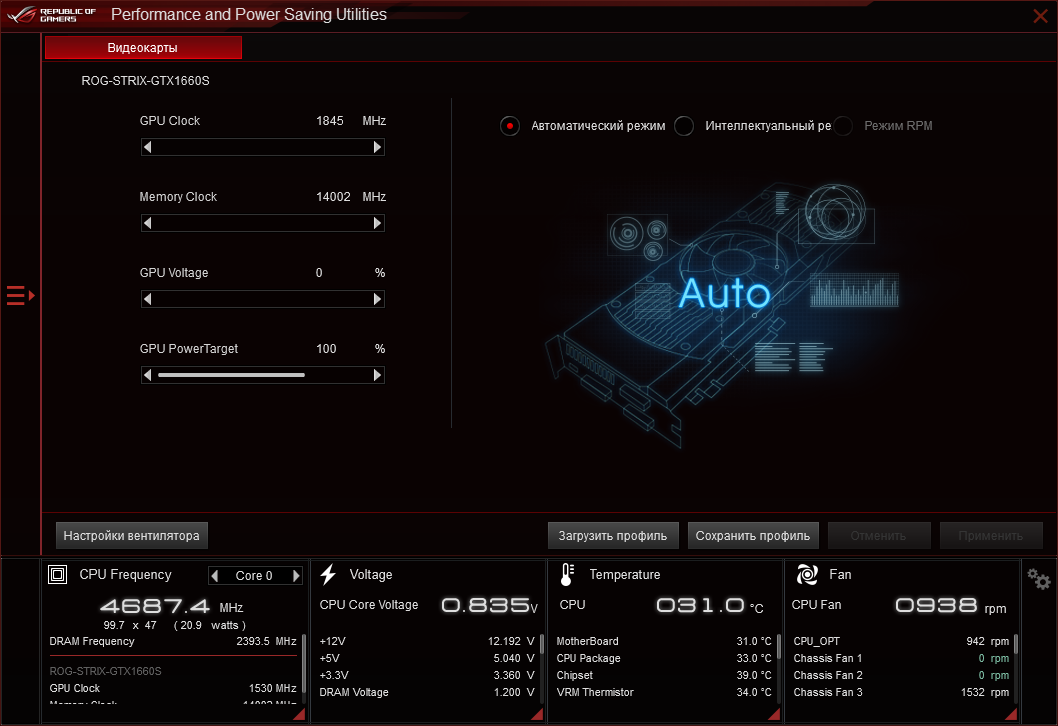The image size is (1058, 726).
Task: Decrease GPU Clock with left arrow
Action: [148, 147]
